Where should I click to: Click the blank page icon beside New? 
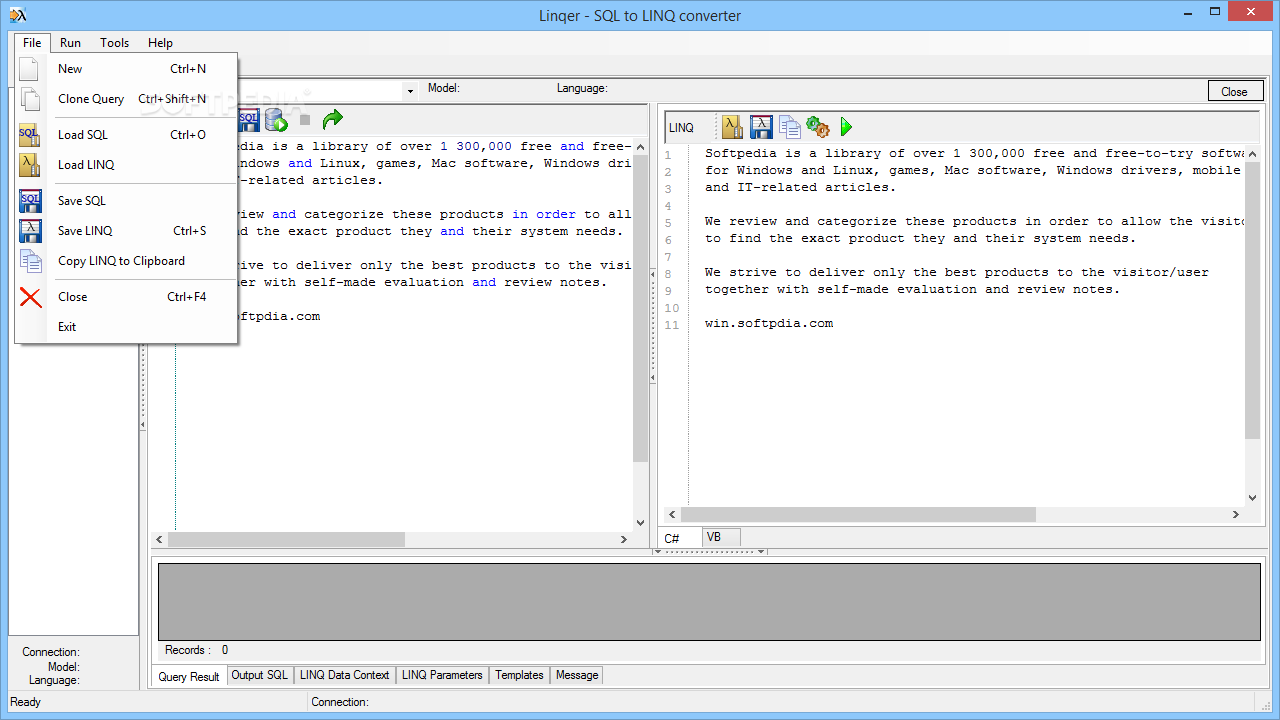[x=30, y=69]
